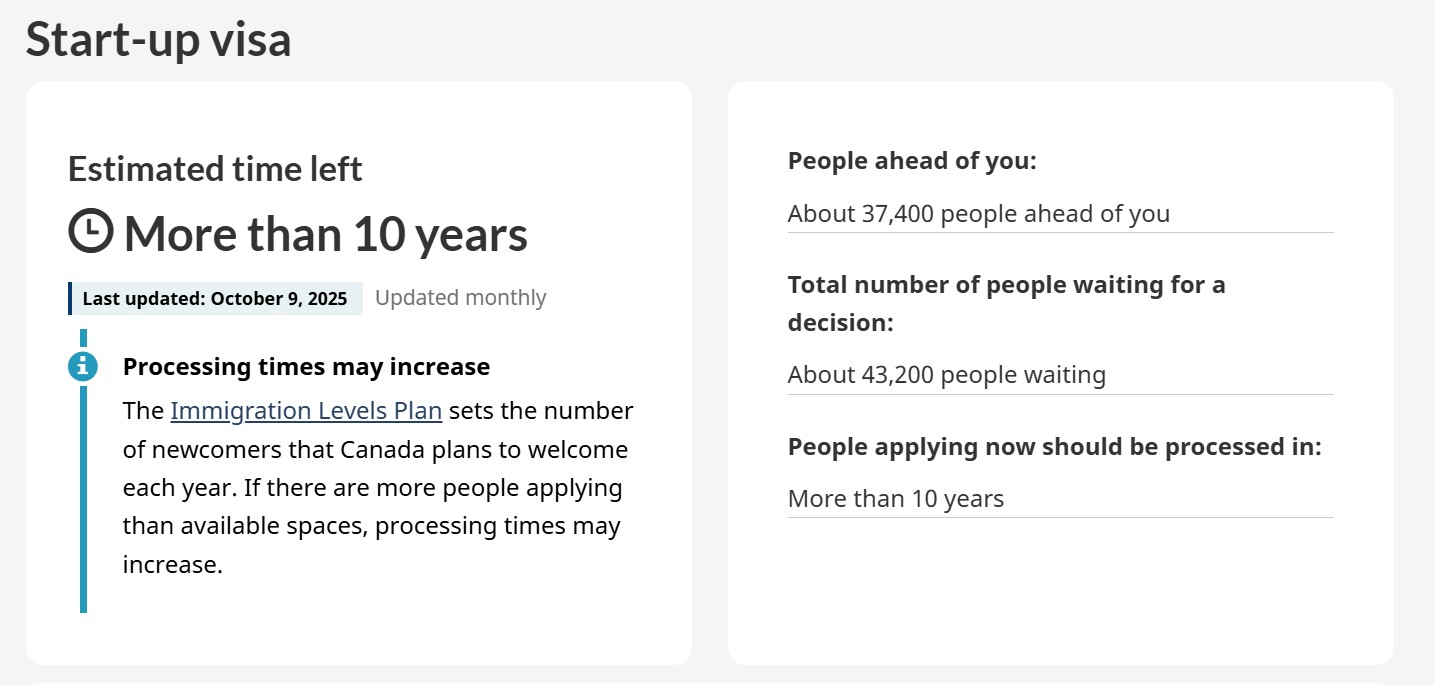1435x685 pixels.
Task: Select the "About 43,200 people waiting" value
Action: click(946, 375)
